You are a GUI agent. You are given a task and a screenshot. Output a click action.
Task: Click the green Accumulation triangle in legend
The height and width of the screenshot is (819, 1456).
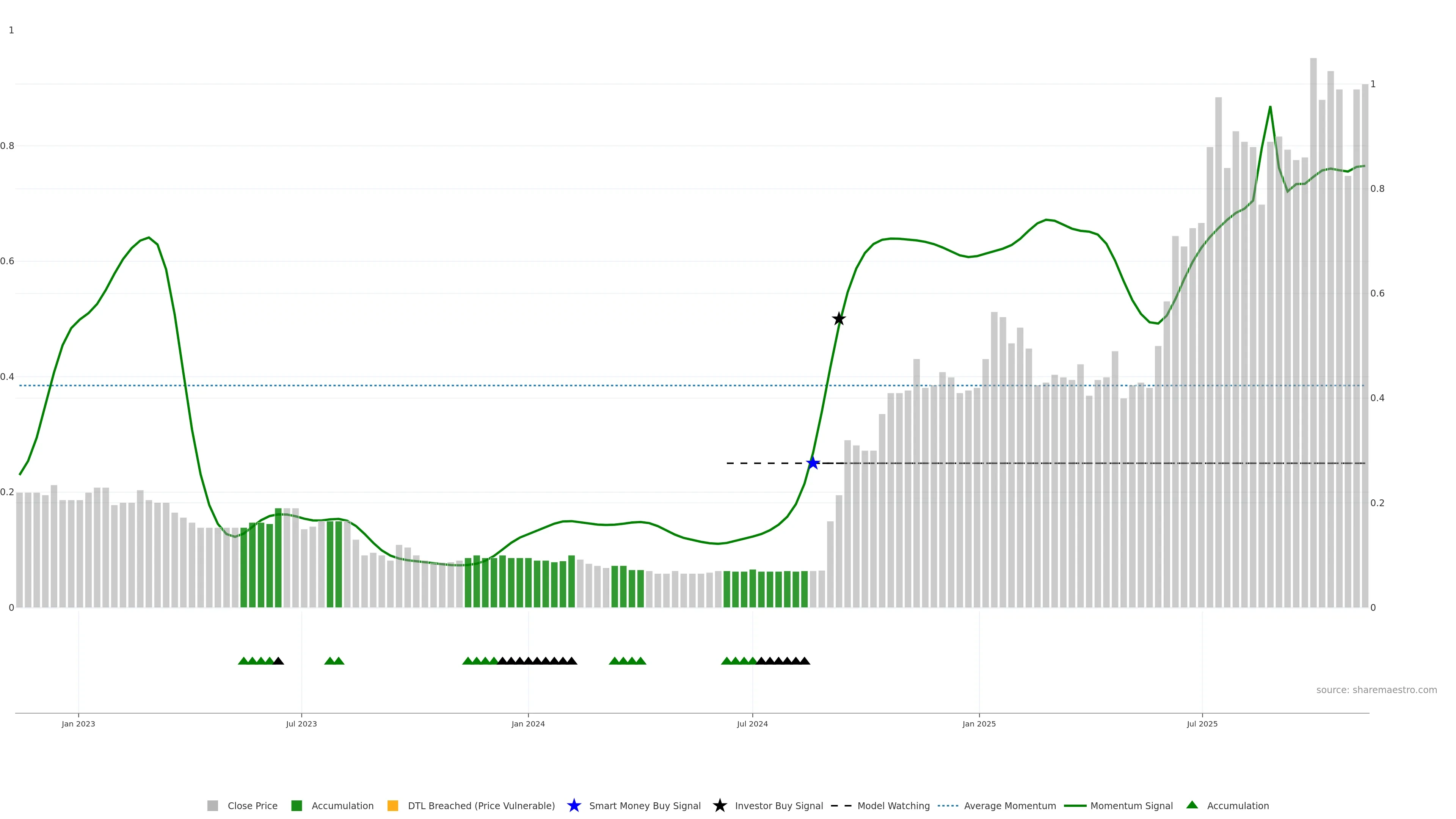tap(1192, 805)
